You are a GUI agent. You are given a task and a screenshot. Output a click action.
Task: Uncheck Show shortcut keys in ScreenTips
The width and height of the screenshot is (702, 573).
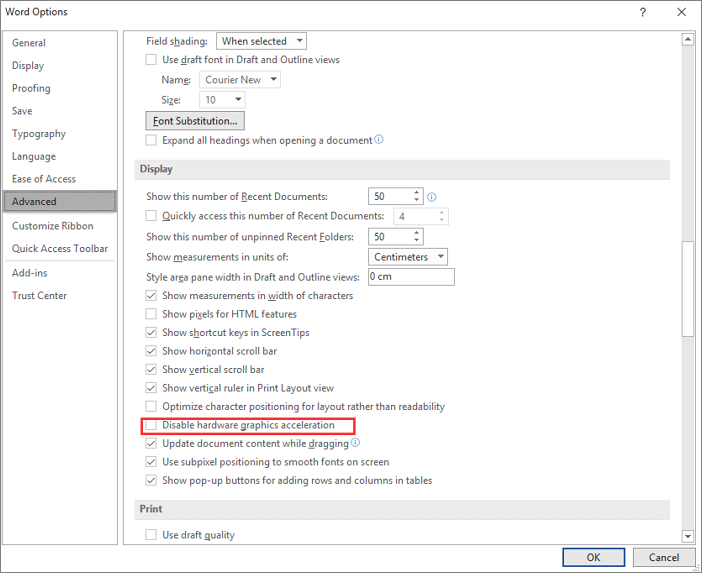tap(151, 333)
